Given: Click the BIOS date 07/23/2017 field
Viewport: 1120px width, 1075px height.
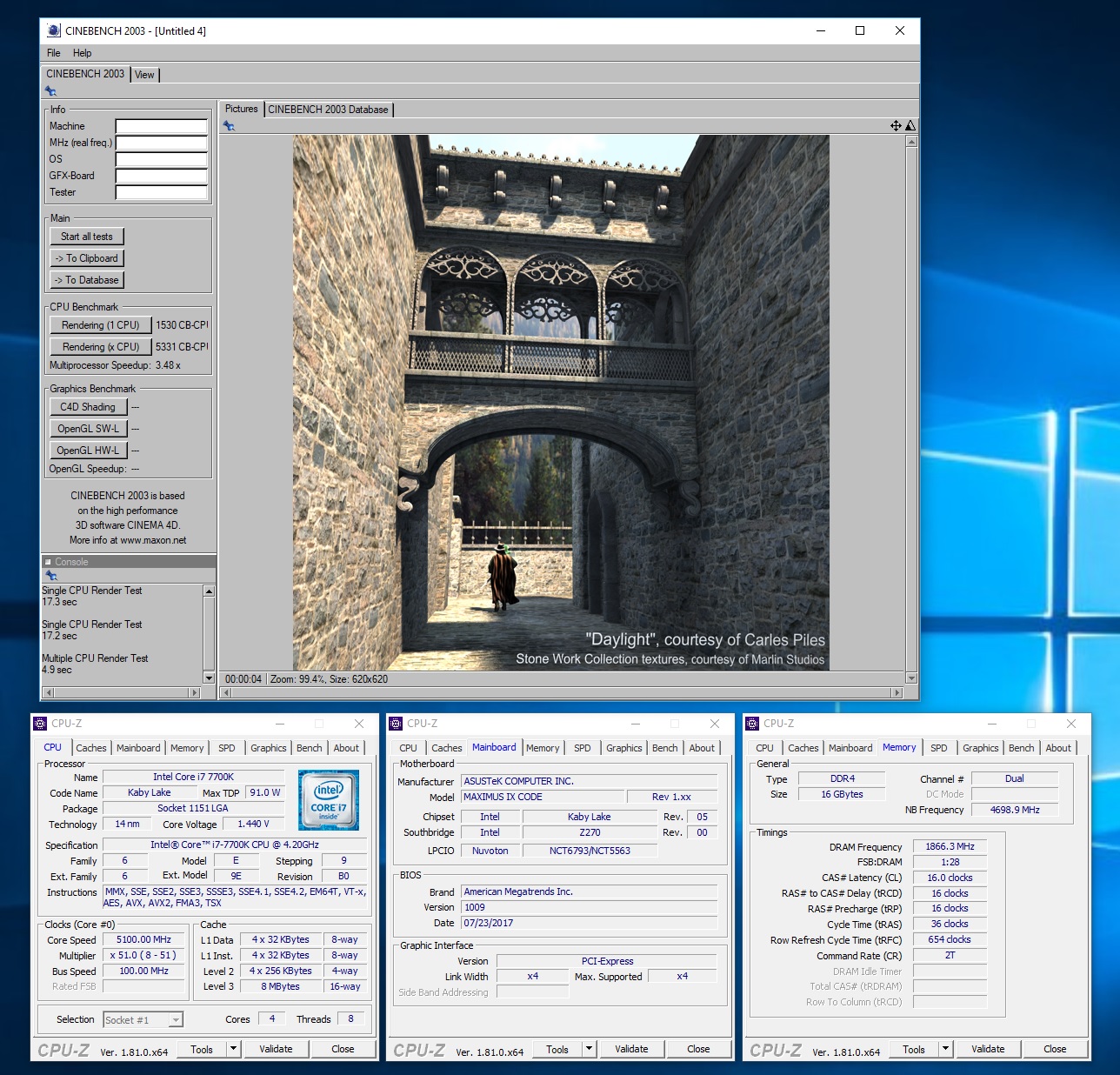Looking at the screenshot, I should point(590,923).
